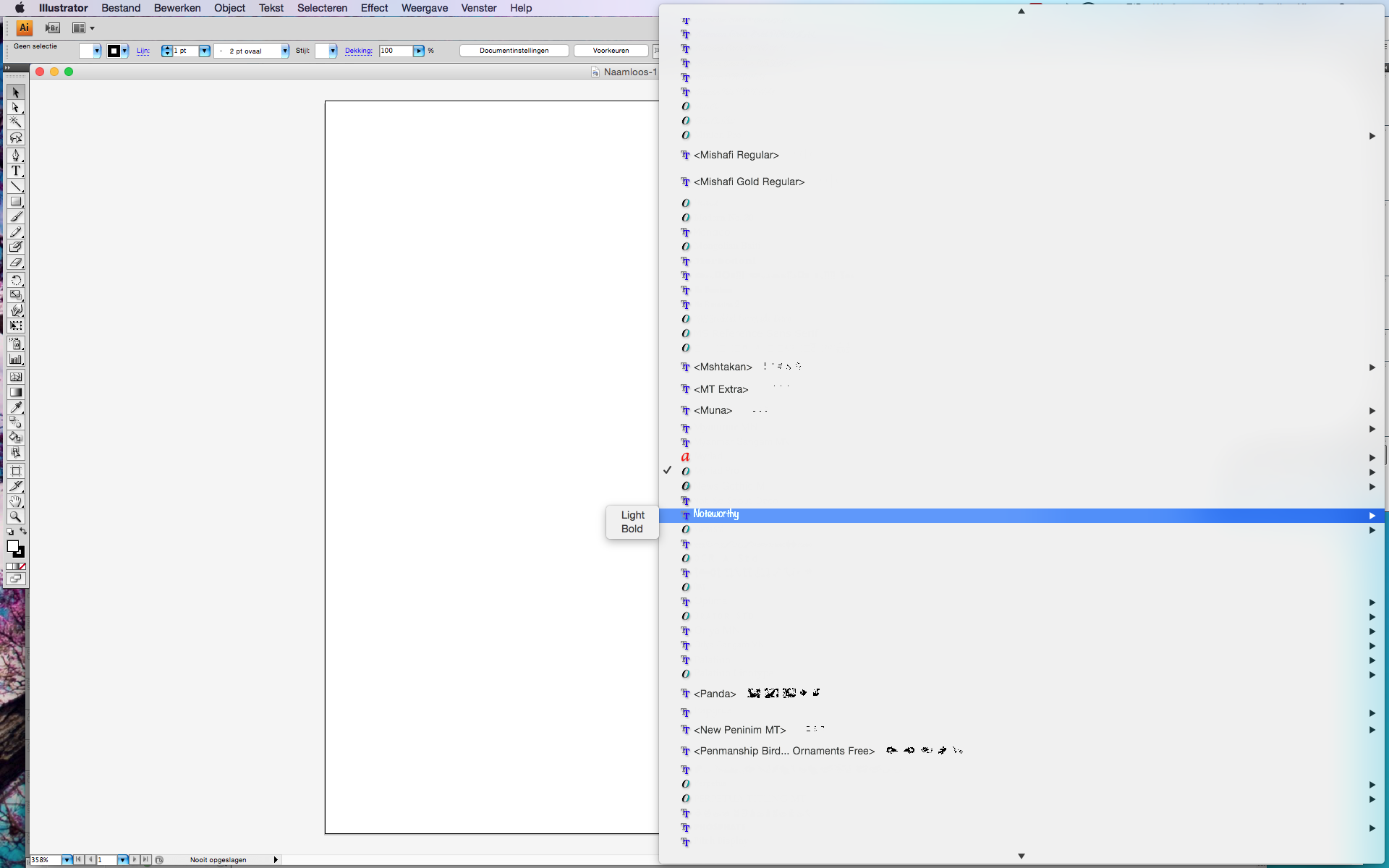Select the Lasso tool
Viewport: 1389px width, 868px height.
[x=16, y=138]
